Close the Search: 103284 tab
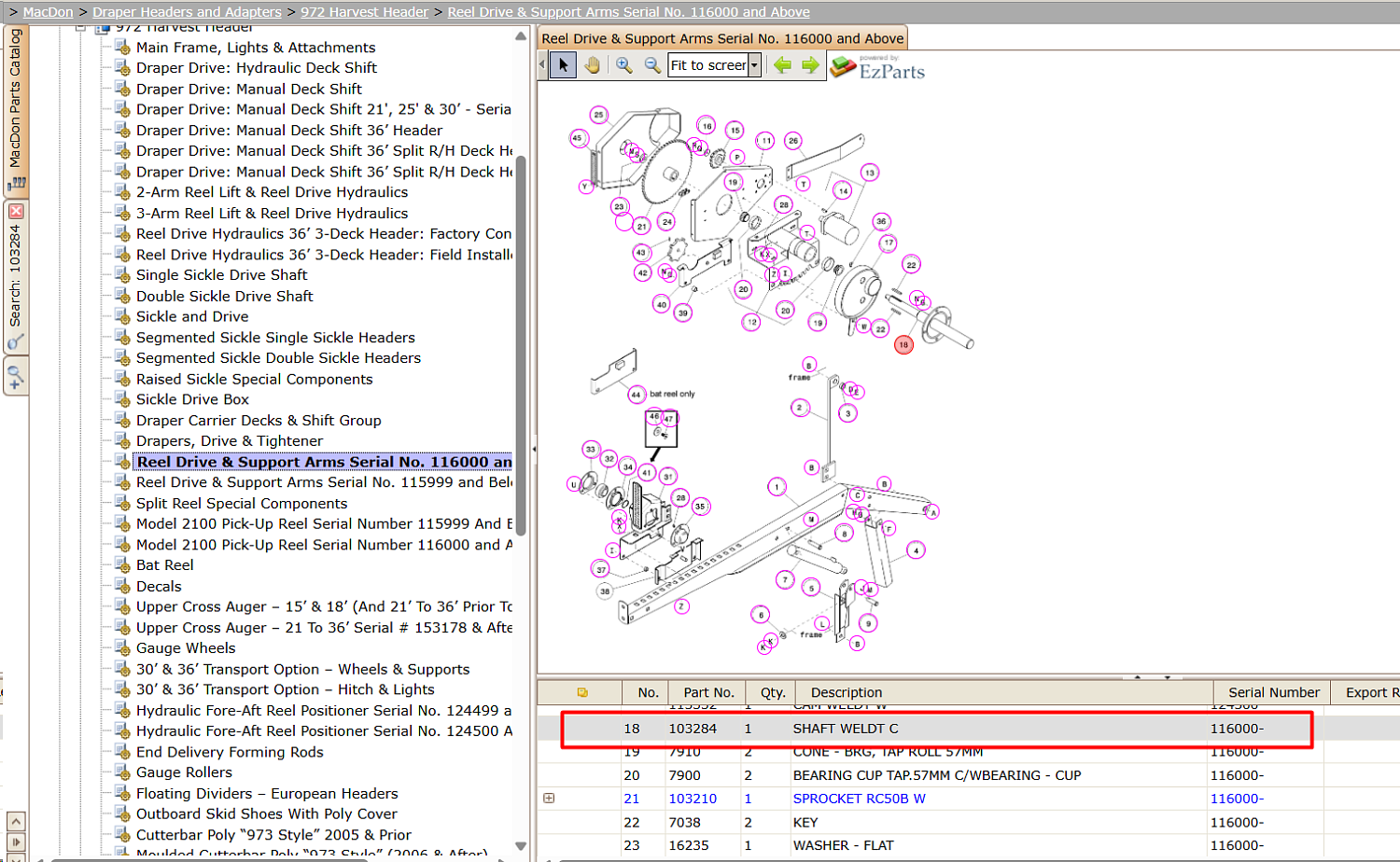 (16, 212)
